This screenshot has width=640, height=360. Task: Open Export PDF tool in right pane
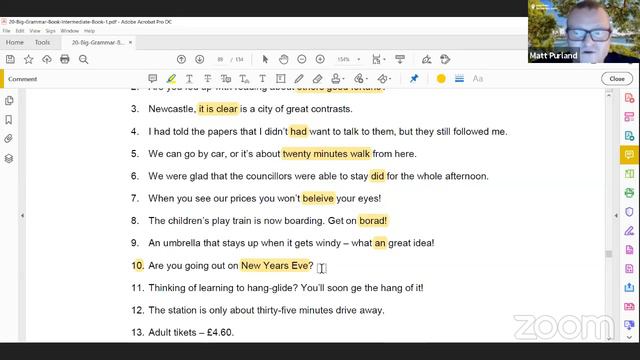(629, 136)
